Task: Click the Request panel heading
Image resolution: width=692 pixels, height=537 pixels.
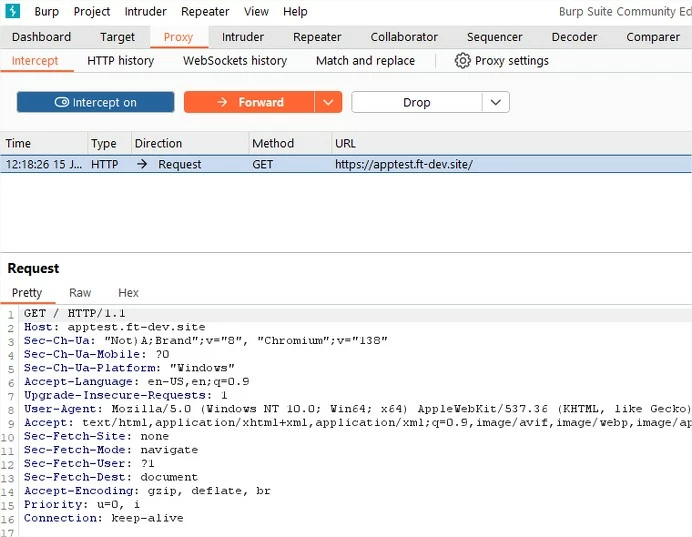Action: pos(33,268)
